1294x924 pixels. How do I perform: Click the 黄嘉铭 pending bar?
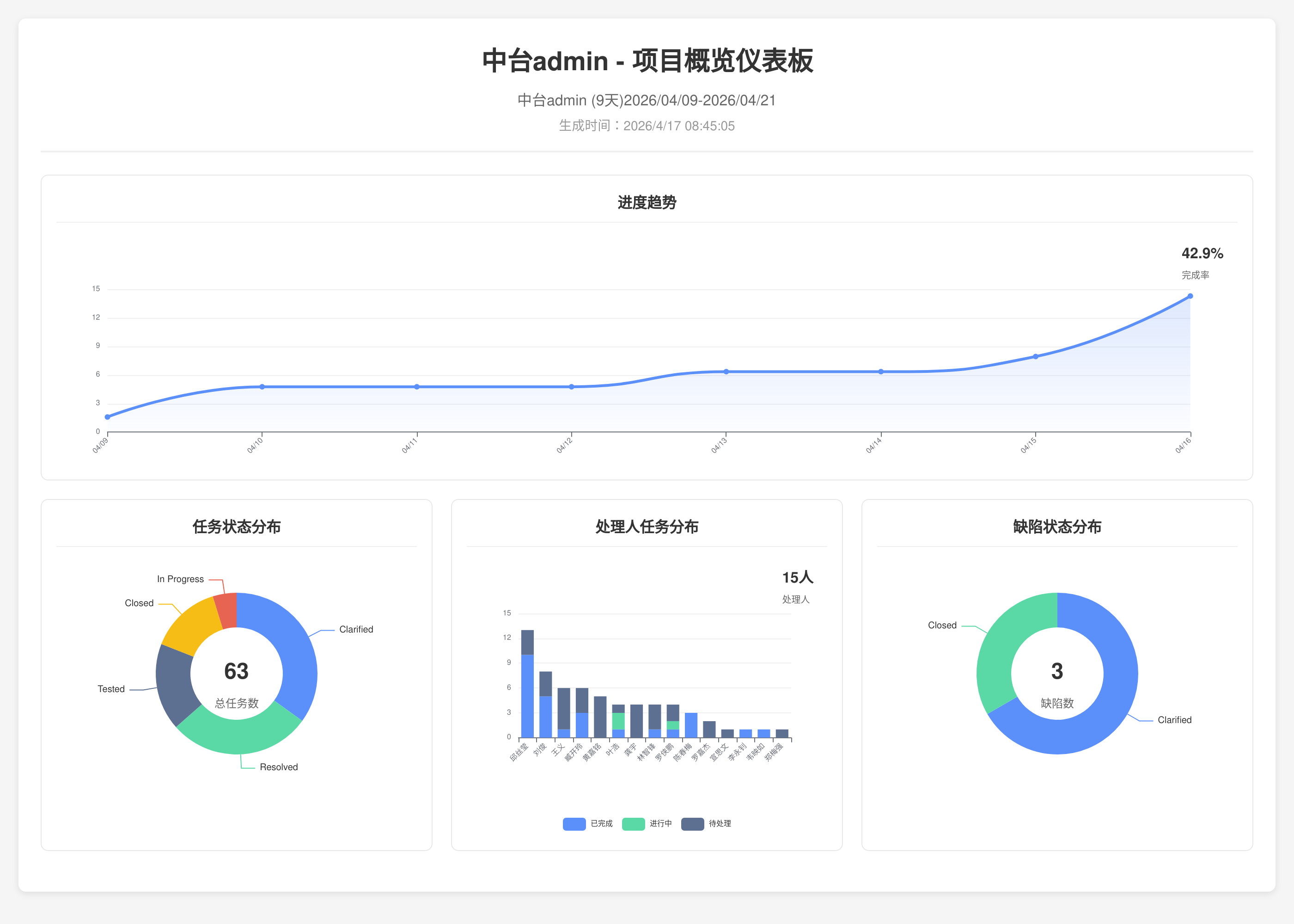tap(600, 717)
